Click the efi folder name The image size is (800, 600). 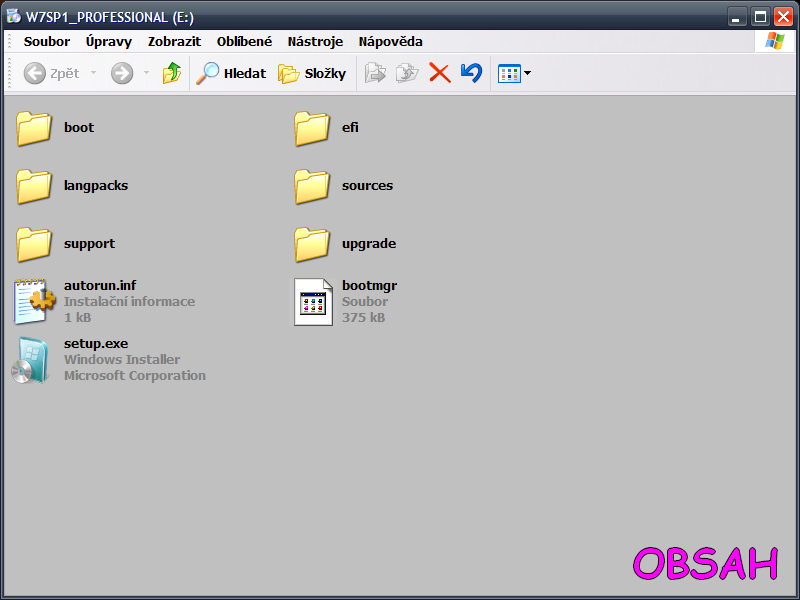[x=350, y=127]
